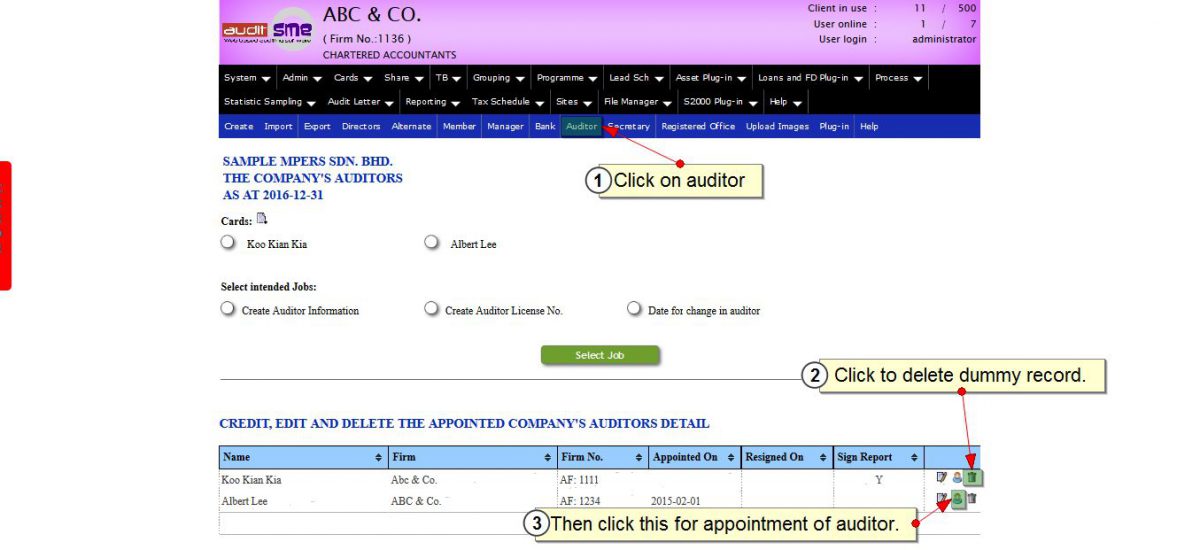This screenshot has width=1200, height=550.
Task: Open the Directors tab
Action: (361, 127)
